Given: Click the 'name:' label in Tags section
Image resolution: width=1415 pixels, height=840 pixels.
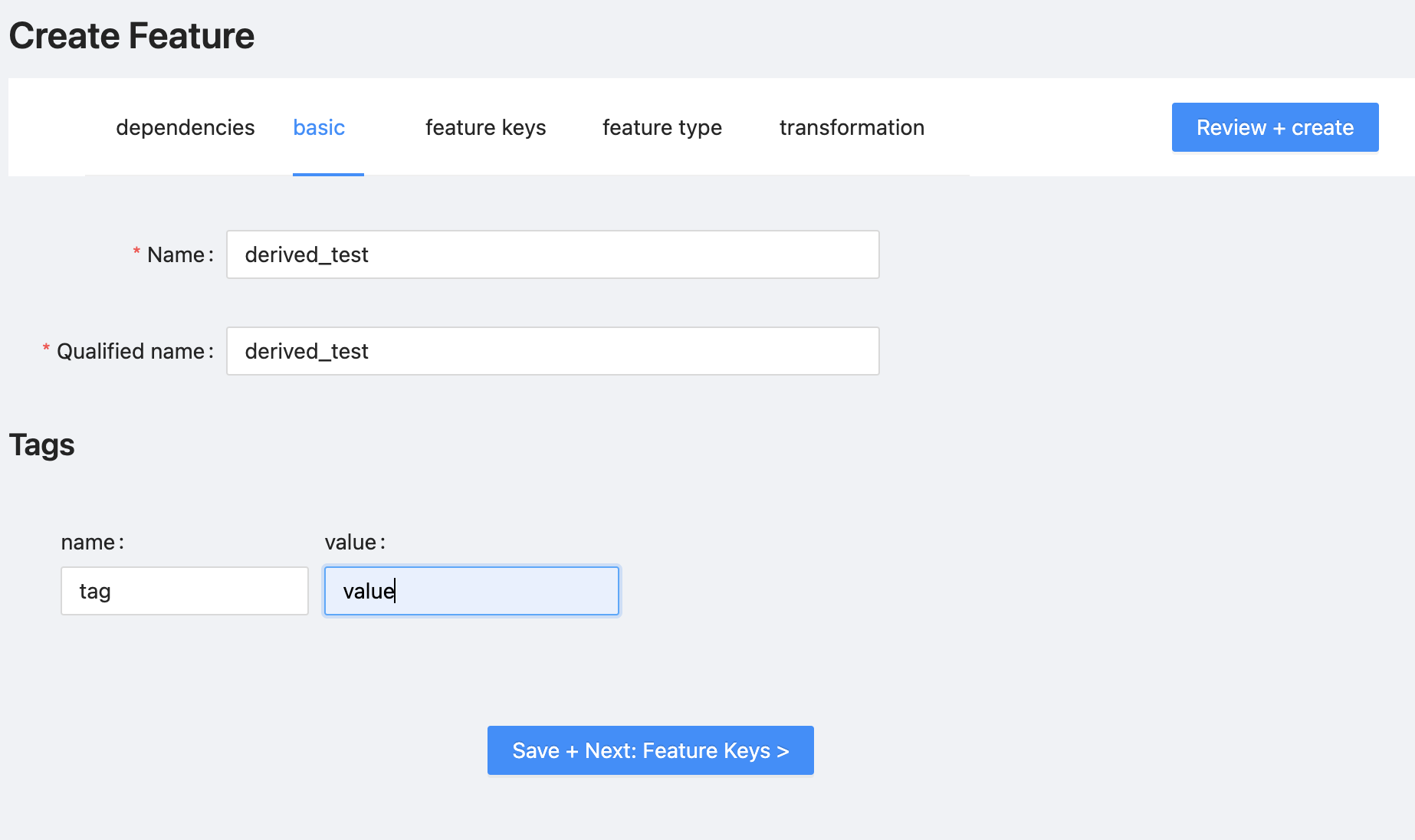Looking at the screenshot, I should (x=92, y=543).
